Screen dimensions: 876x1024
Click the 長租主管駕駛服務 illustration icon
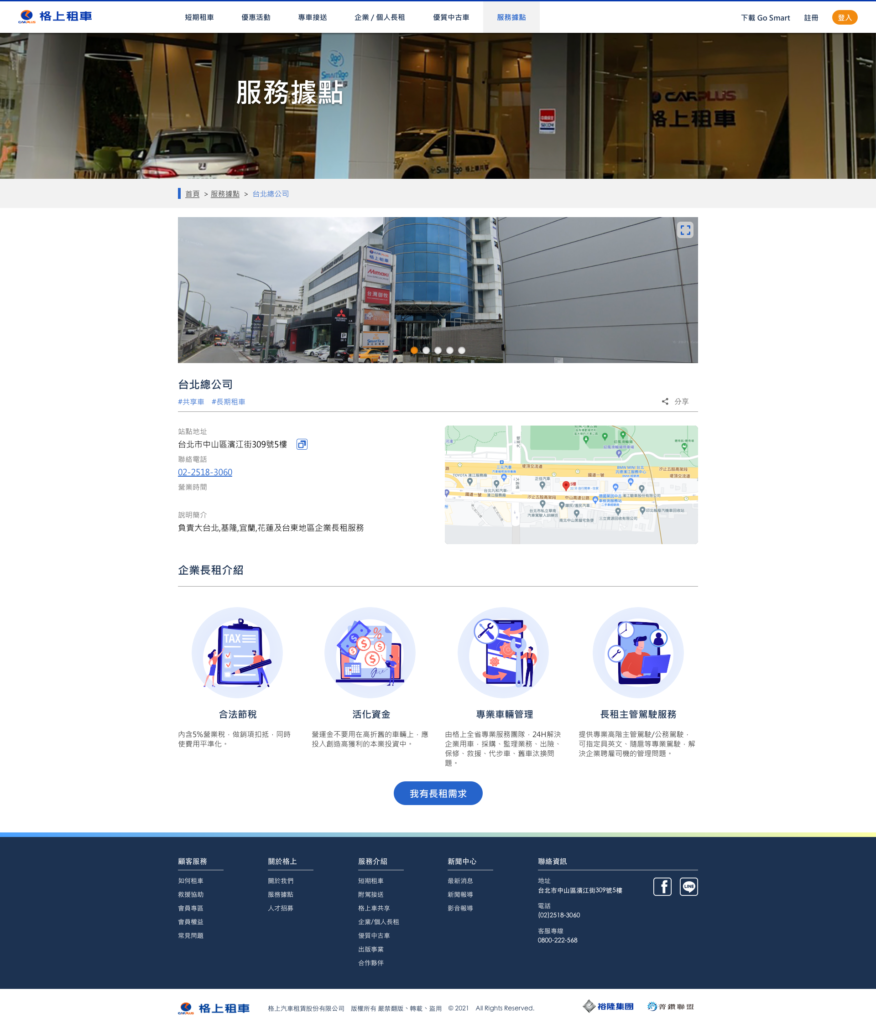638,653
